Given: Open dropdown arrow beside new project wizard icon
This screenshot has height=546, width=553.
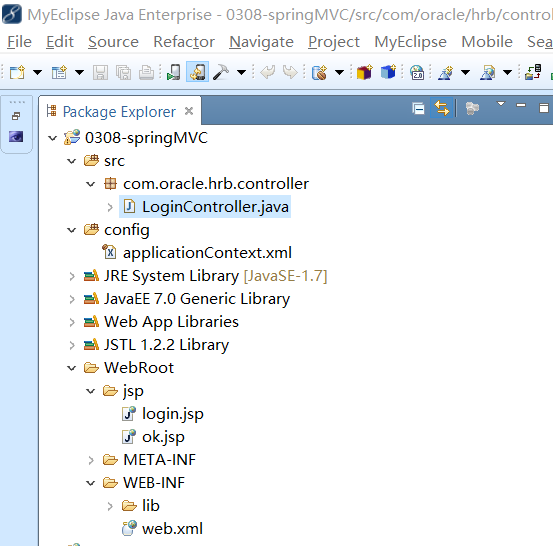Looking at the screenshot, I should click(79, 73).
